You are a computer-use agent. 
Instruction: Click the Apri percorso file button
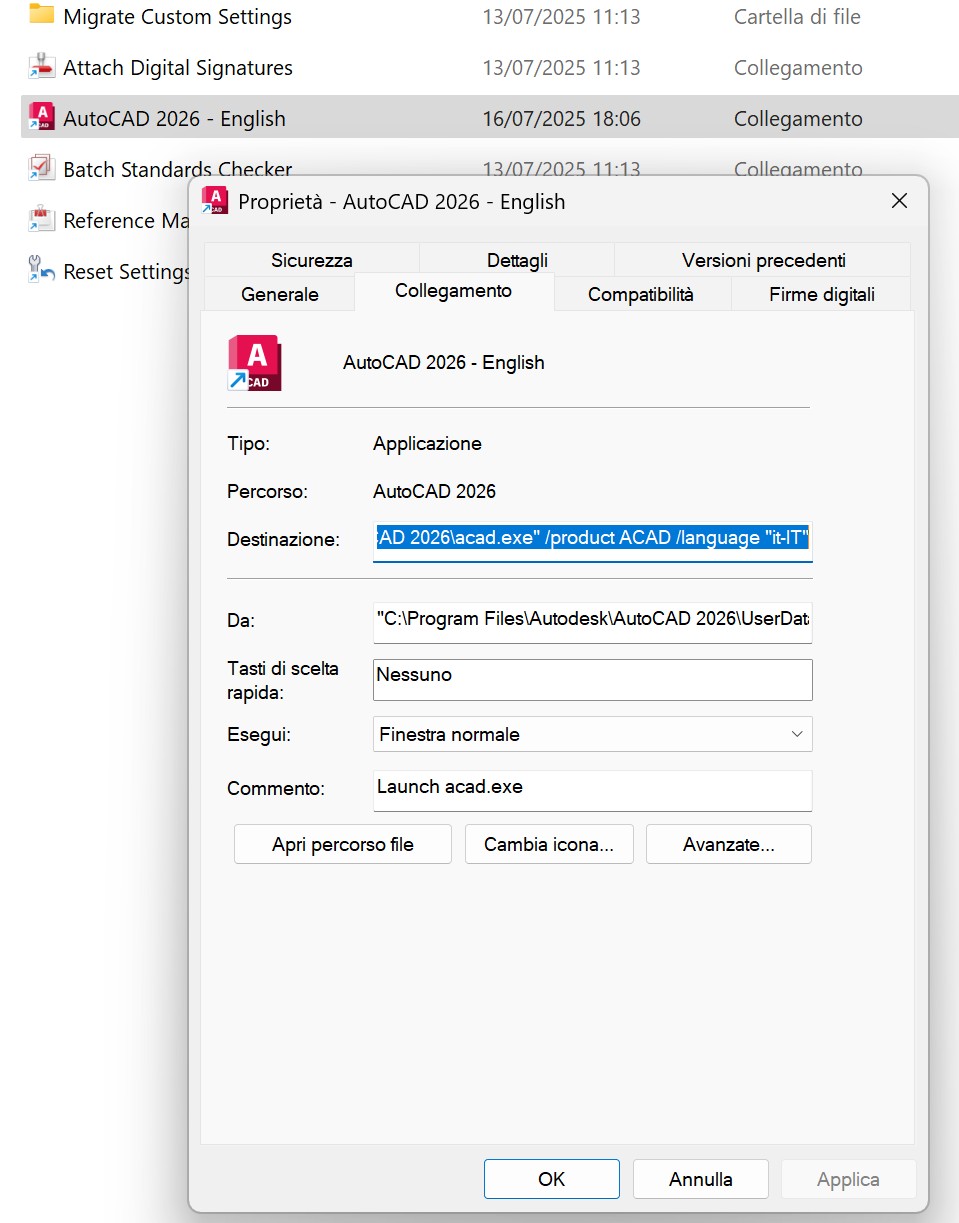pos(343,844)
